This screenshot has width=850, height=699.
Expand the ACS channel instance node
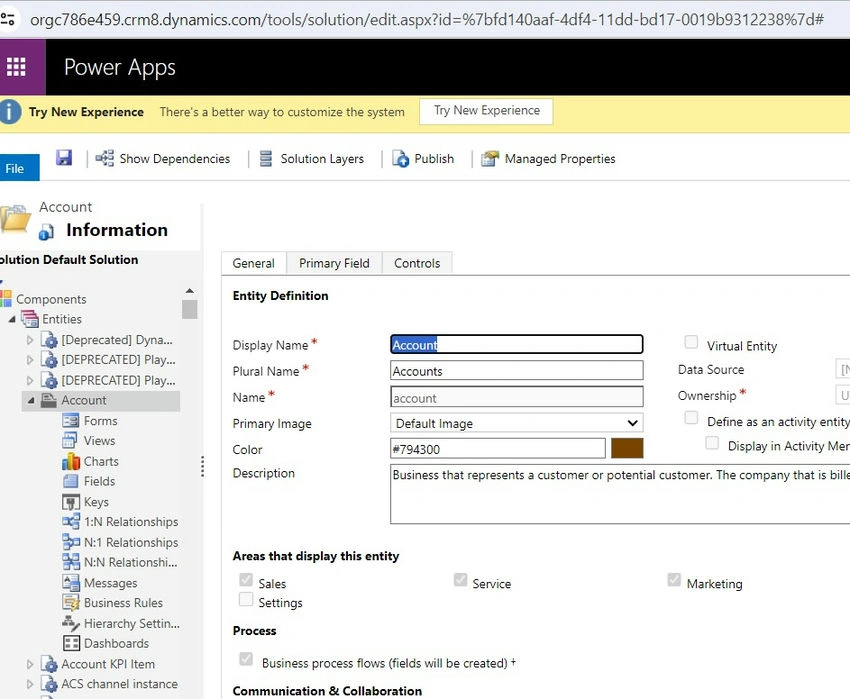pos(30,684)
